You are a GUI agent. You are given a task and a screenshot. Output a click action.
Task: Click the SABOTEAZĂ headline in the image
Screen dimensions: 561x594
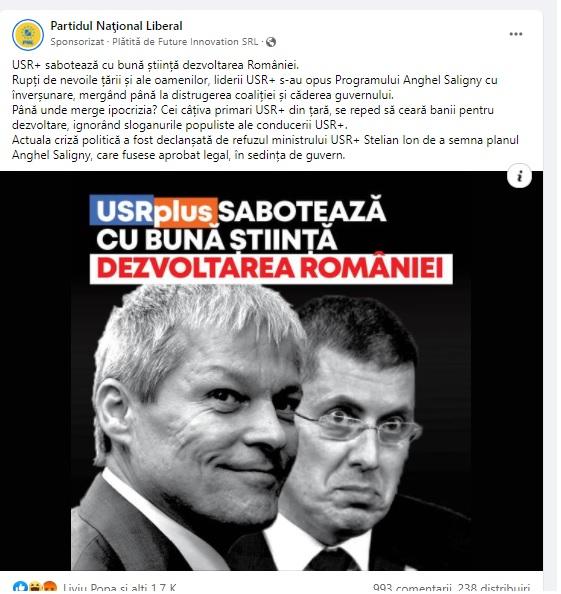point(303,210)
